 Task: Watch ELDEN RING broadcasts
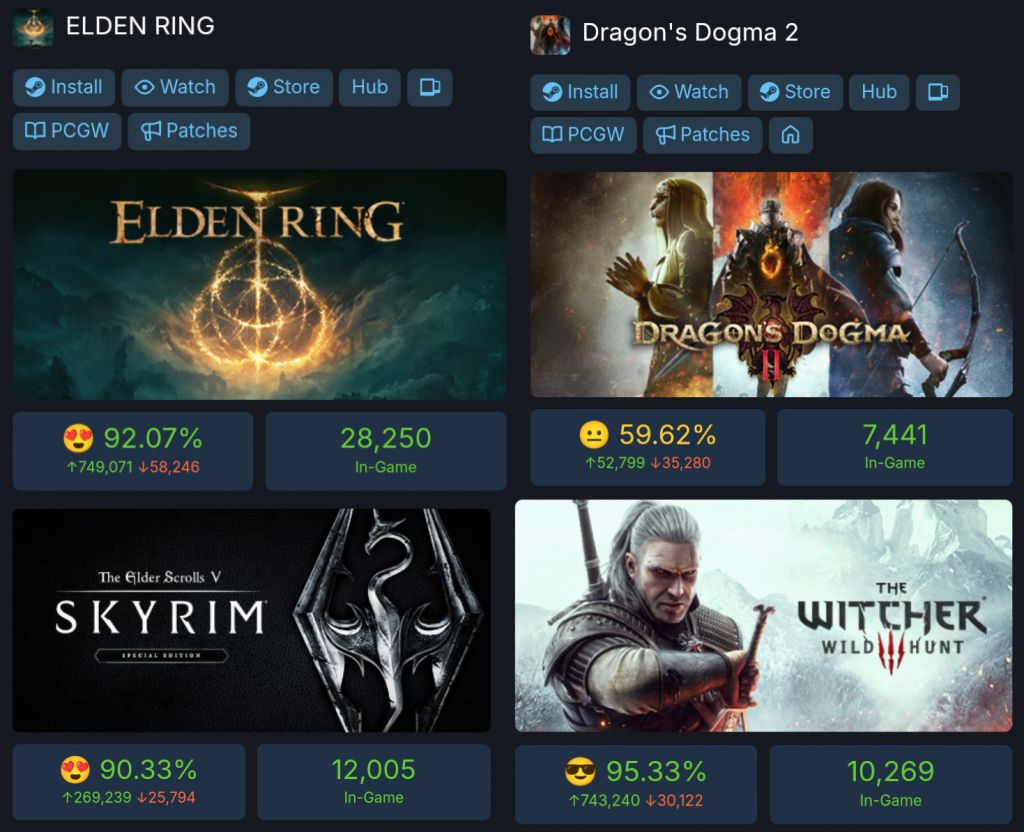(x=175, y=88)
